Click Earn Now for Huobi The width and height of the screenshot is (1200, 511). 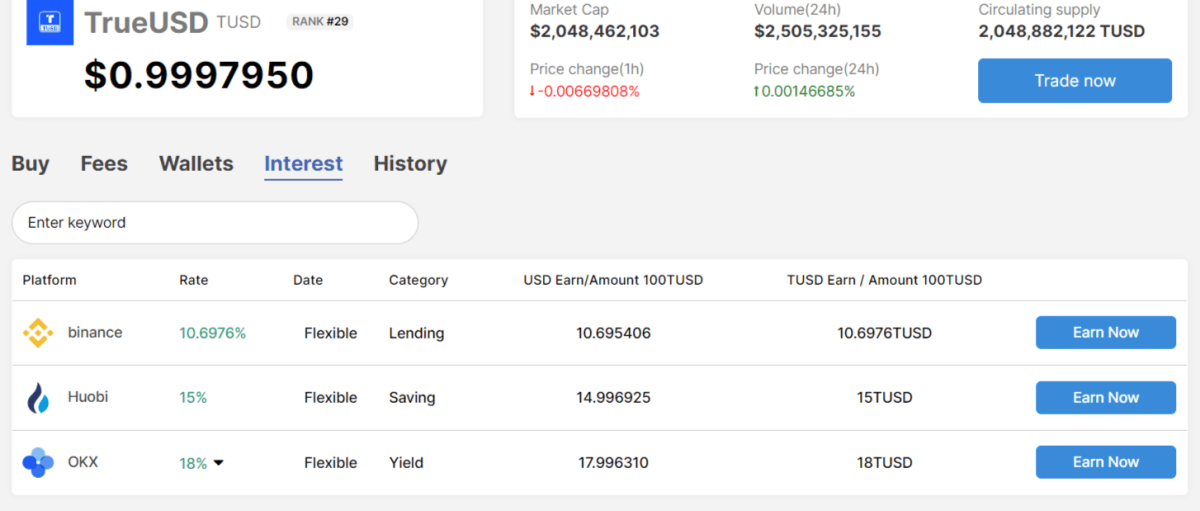1106,397
